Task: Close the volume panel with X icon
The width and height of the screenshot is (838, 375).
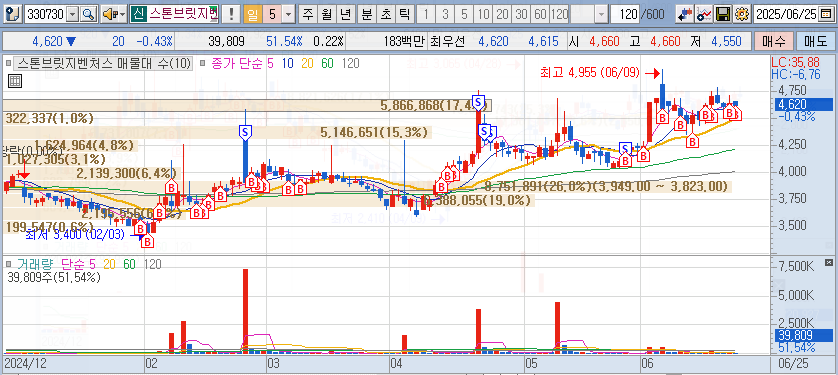Action: 828,262
